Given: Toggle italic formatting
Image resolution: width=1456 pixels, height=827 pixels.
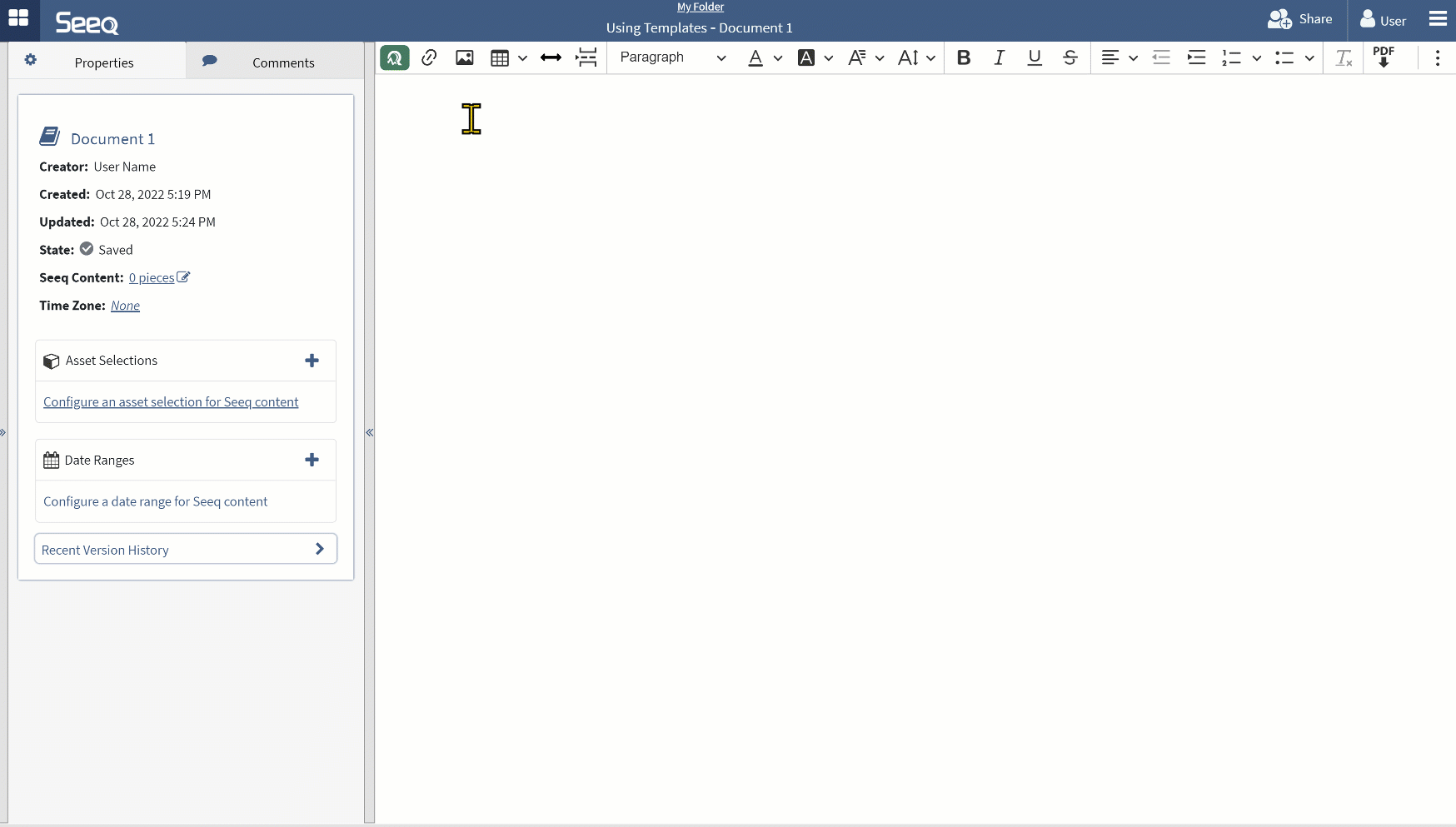Looking at the screenshot, I should 999,57.
